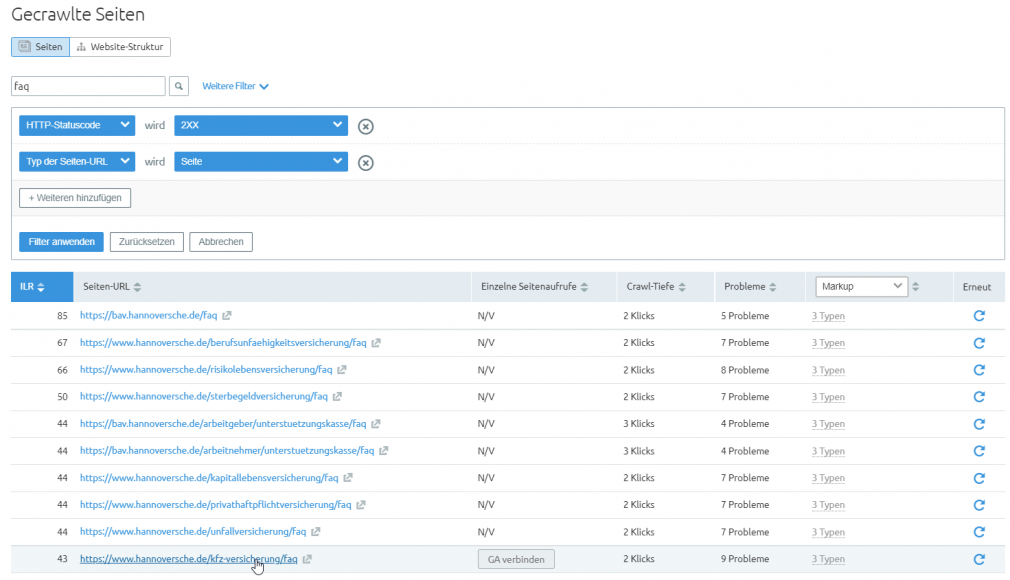Image resolution: width=1010 pixels, height=580 pixels.
Task: Open the HTTP-Statuscode filter dropdown
Action: point(77,125)
